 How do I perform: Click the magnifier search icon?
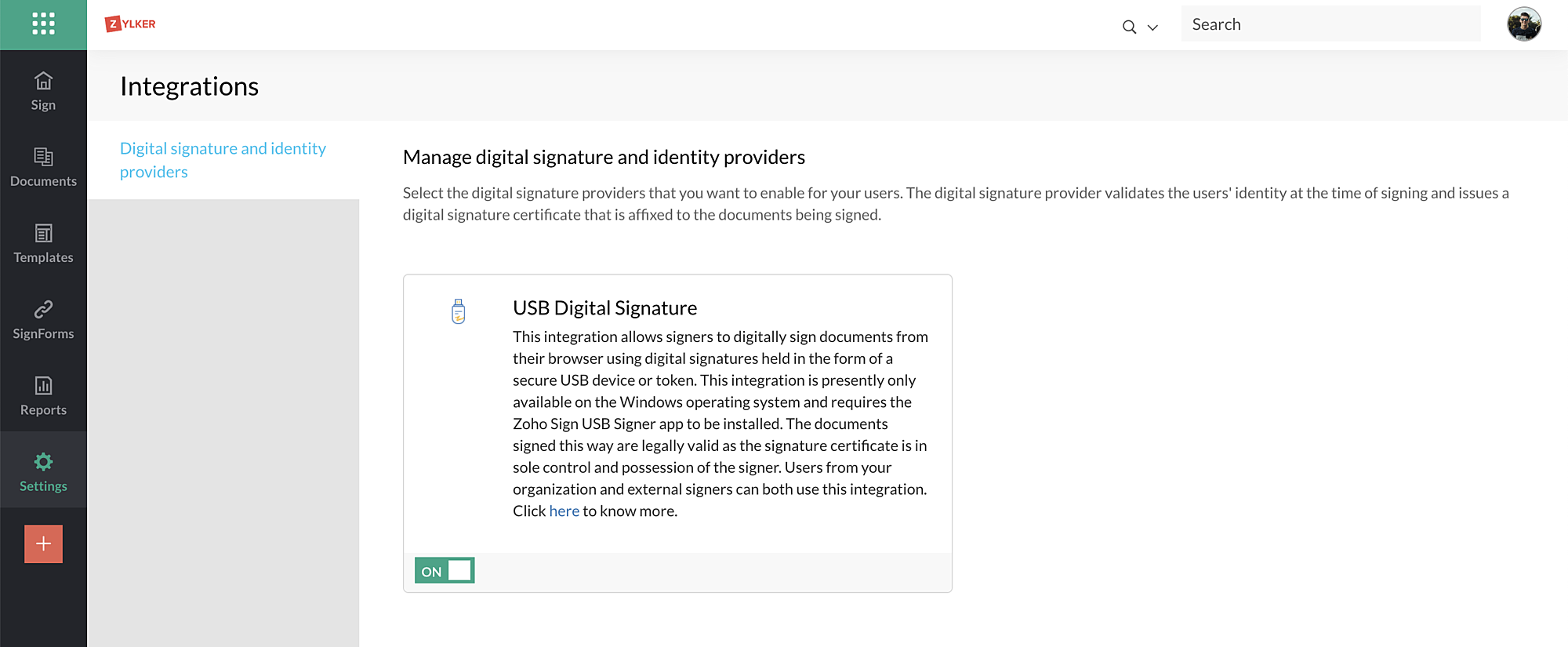1129,27
